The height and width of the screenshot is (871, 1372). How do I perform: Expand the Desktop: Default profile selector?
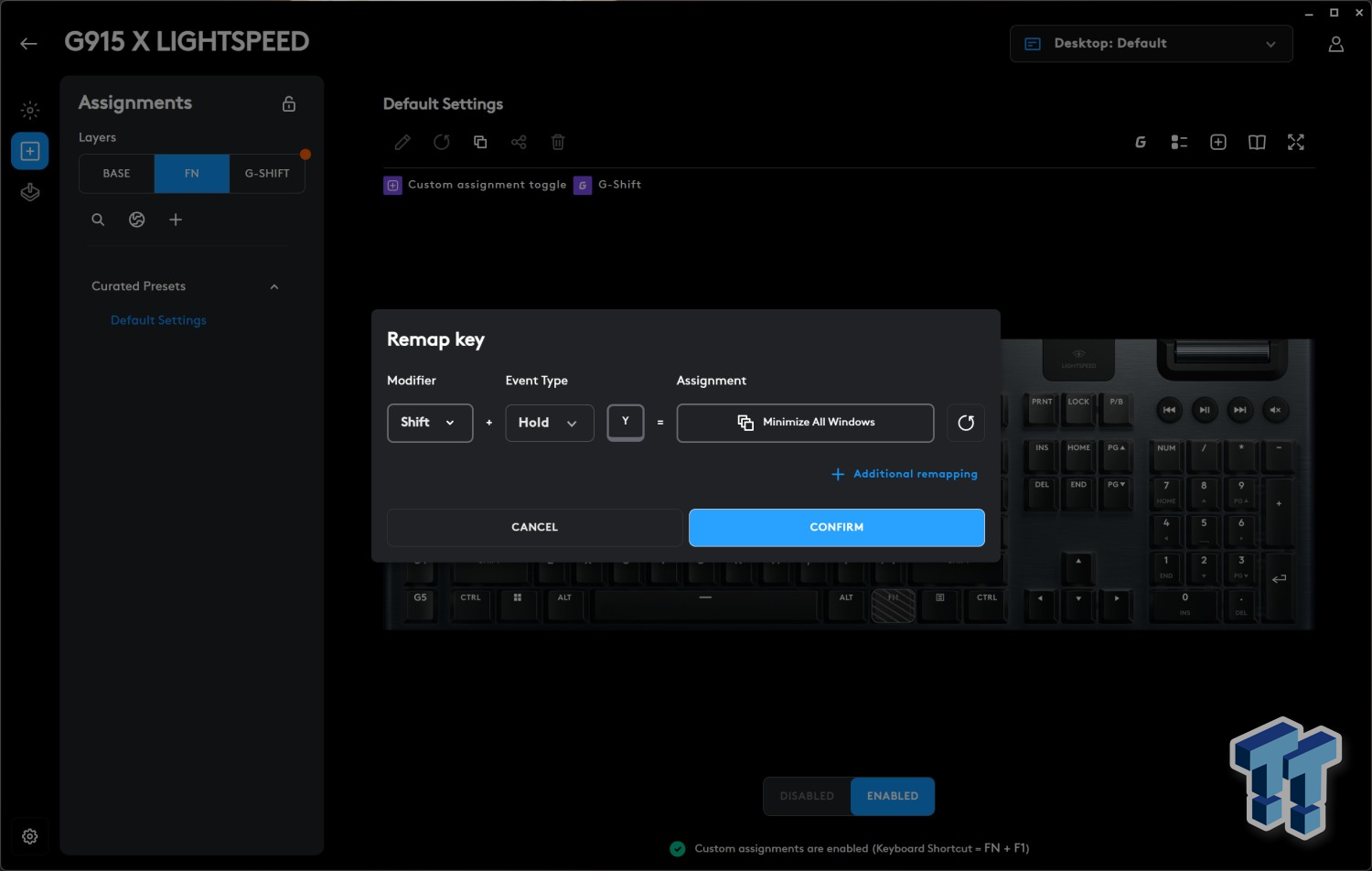1151,44
